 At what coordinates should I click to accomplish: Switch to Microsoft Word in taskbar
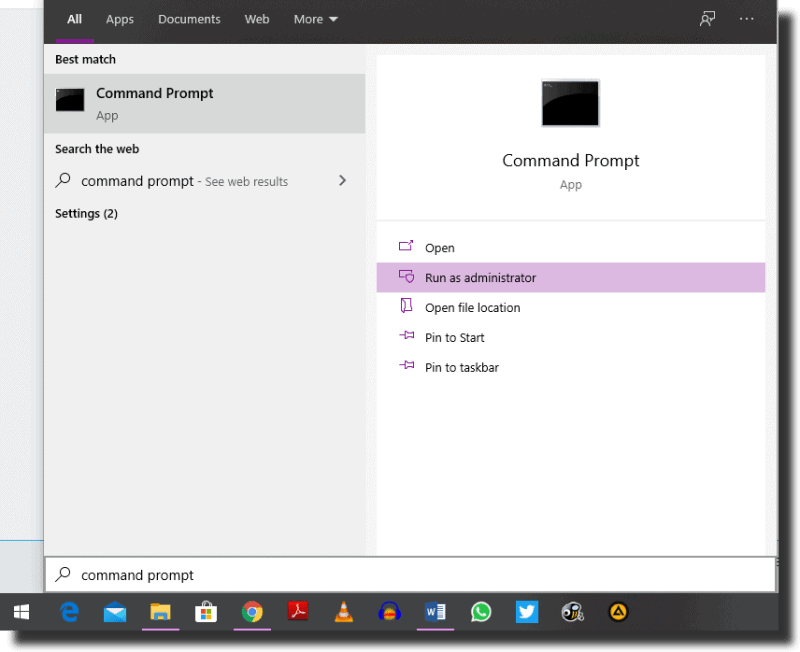[x=435, y=612]
